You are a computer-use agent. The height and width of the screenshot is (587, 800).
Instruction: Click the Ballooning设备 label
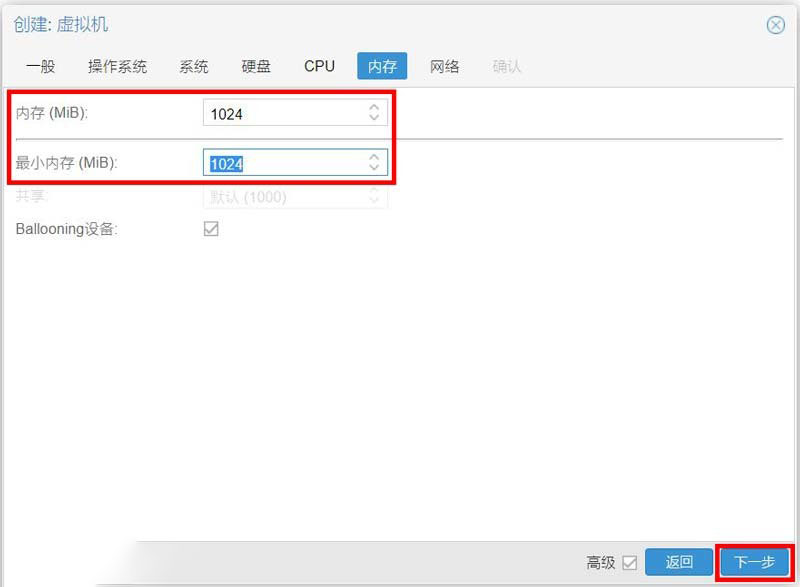coord(66,229)
